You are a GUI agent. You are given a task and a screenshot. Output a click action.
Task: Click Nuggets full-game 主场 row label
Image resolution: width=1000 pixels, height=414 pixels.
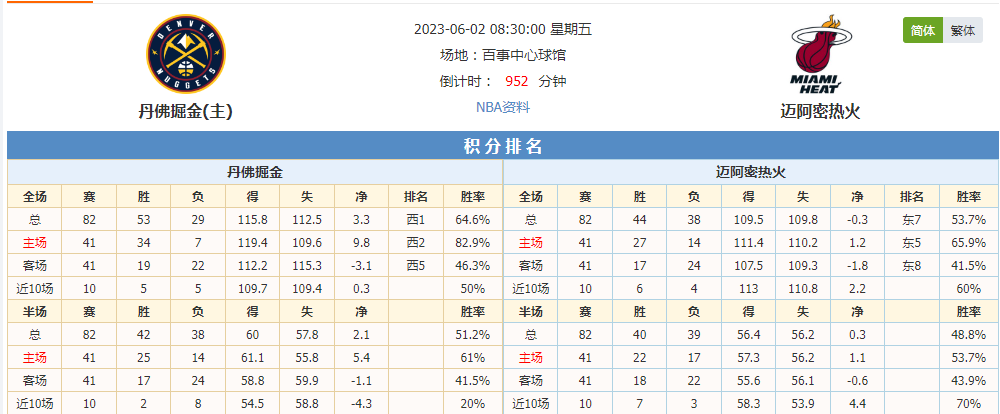pos(34,242)
